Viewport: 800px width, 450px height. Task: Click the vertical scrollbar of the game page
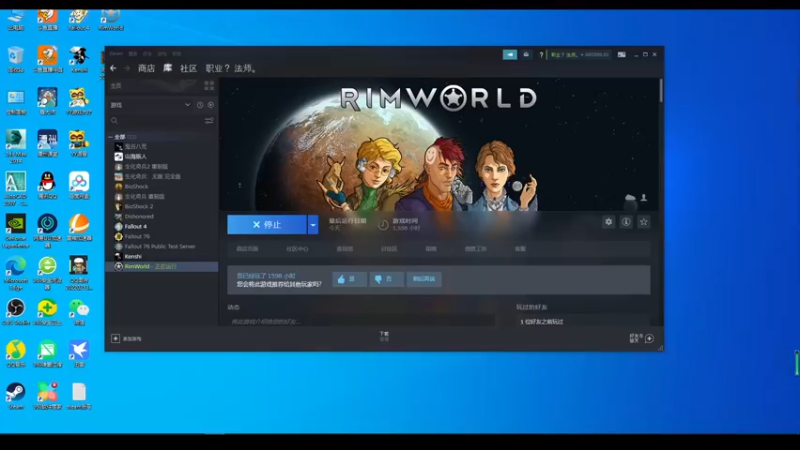661,92
